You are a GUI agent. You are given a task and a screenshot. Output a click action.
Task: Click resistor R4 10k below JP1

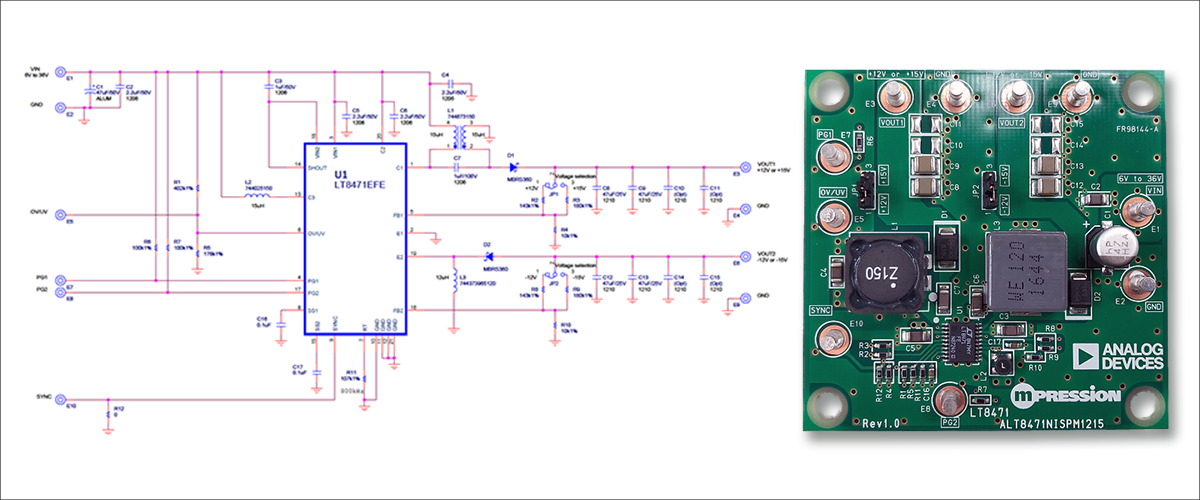[553, 230]
